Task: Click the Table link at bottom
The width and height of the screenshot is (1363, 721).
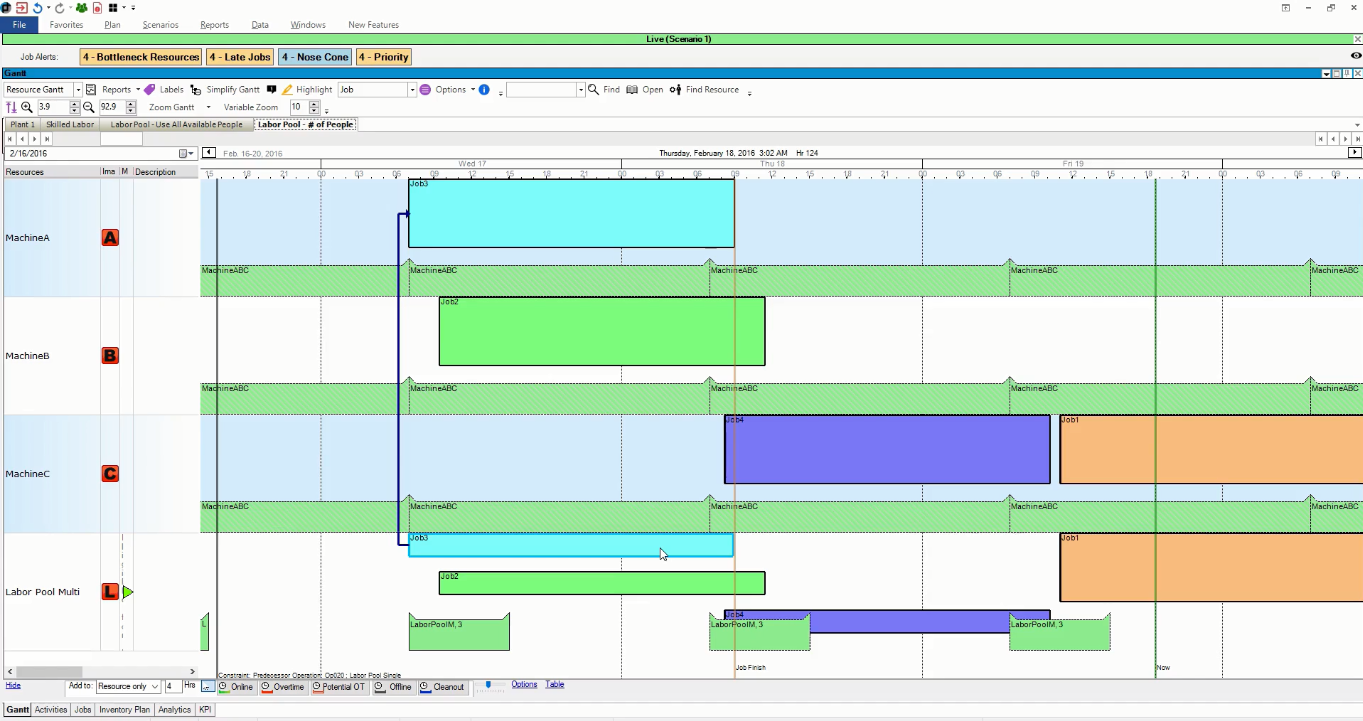Action: click(x=555, y=685)
